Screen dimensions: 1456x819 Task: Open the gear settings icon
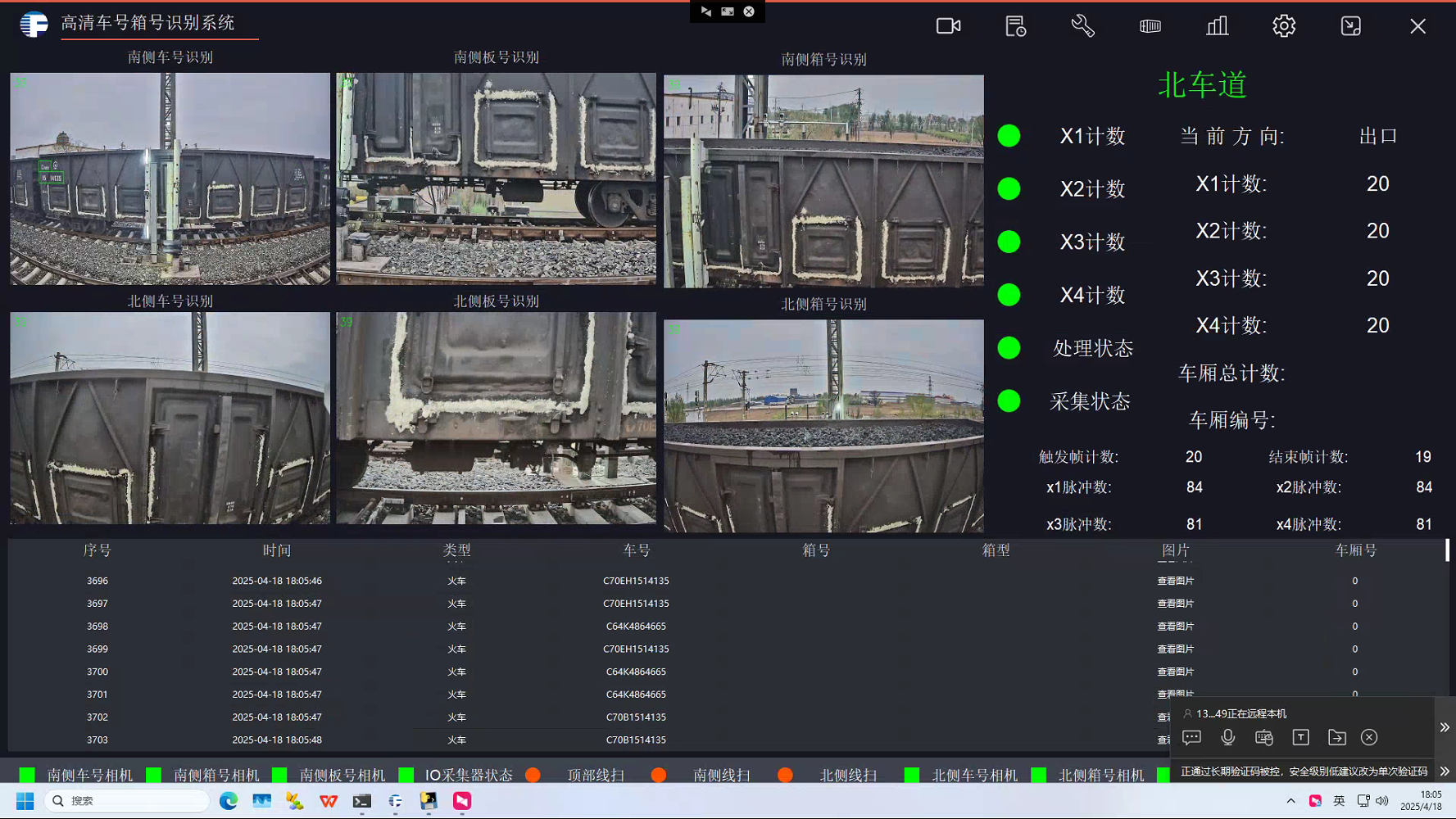(1284, 26)
